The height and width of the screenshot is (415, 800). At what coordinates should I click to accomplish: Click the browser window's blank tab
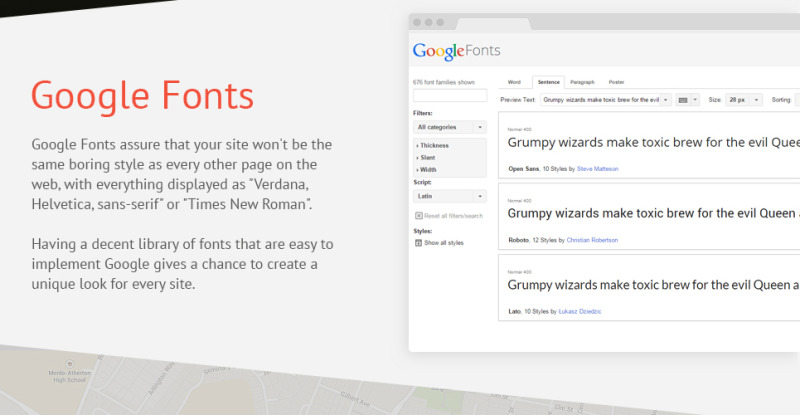tap(493, 23)
